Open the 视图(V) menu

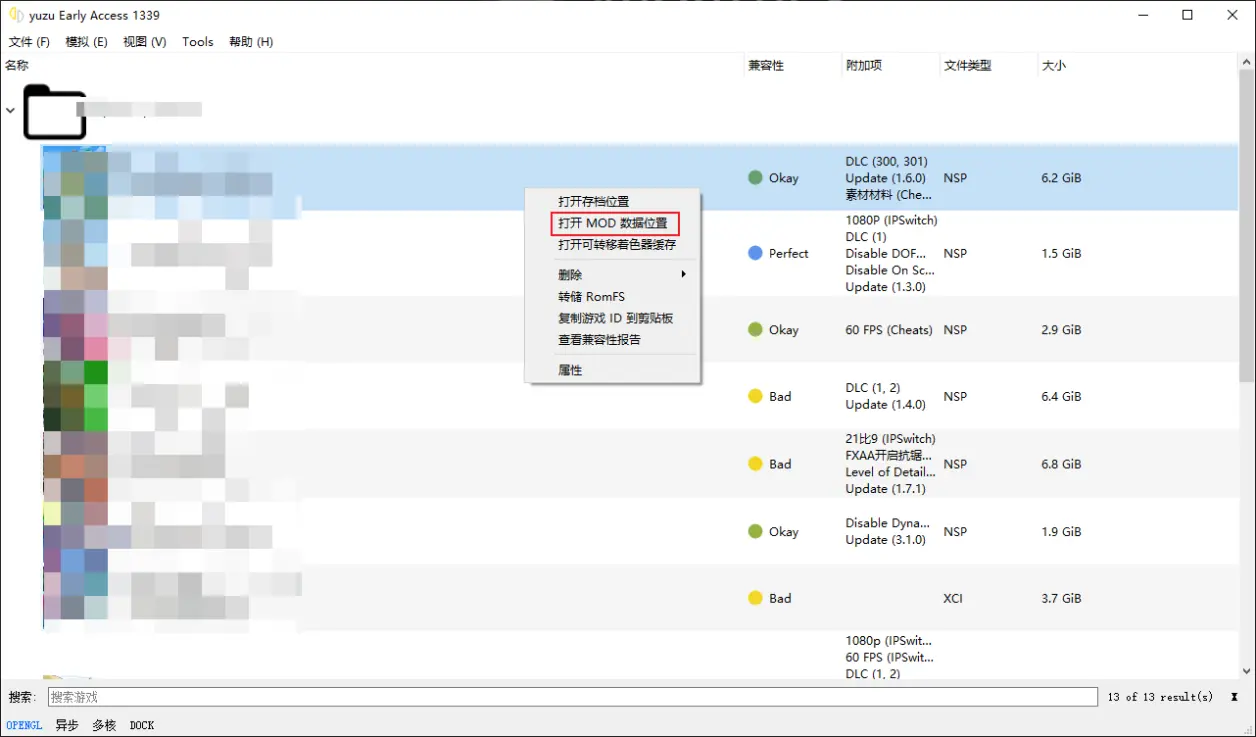(143, 41)
